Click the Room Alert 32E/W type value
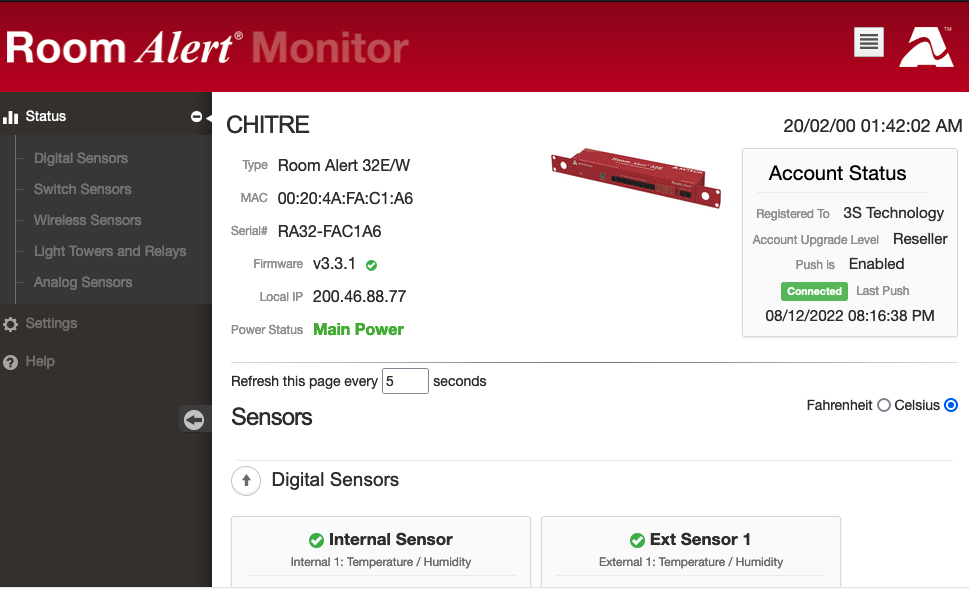The height and width of the screenshot is (589, 969). pos(344,166)
